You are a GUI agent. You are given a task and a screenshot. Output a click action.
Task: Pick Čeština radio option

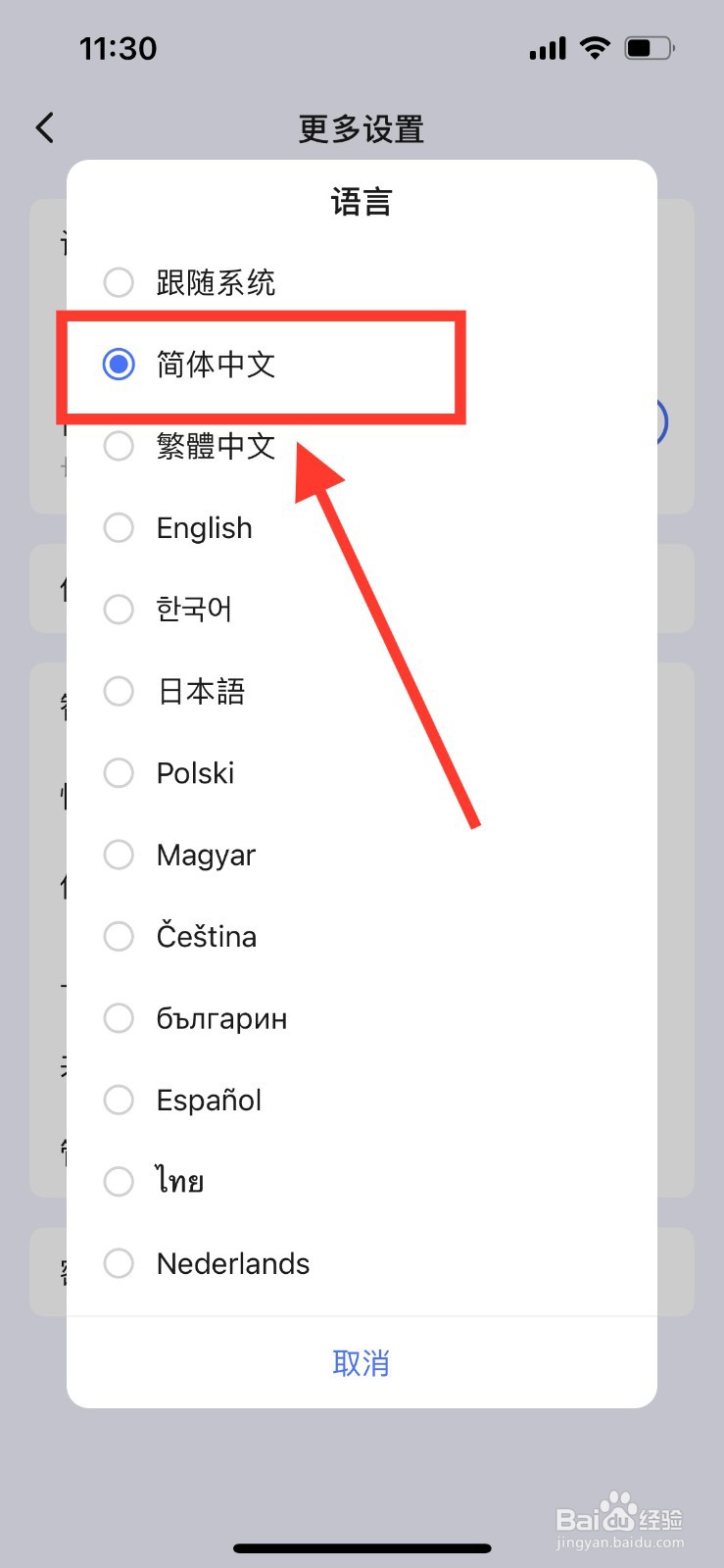[119, 936]
